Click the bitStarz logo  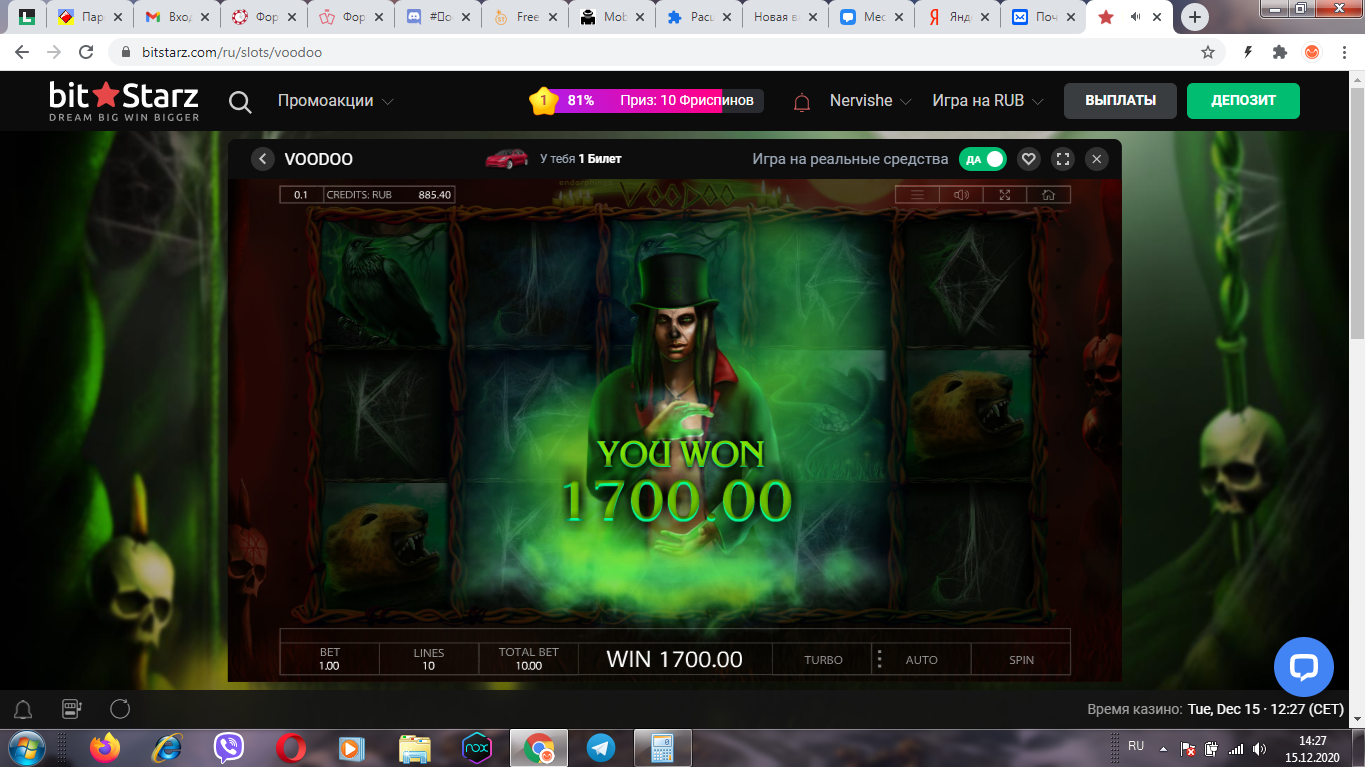[x=124, y=102]
